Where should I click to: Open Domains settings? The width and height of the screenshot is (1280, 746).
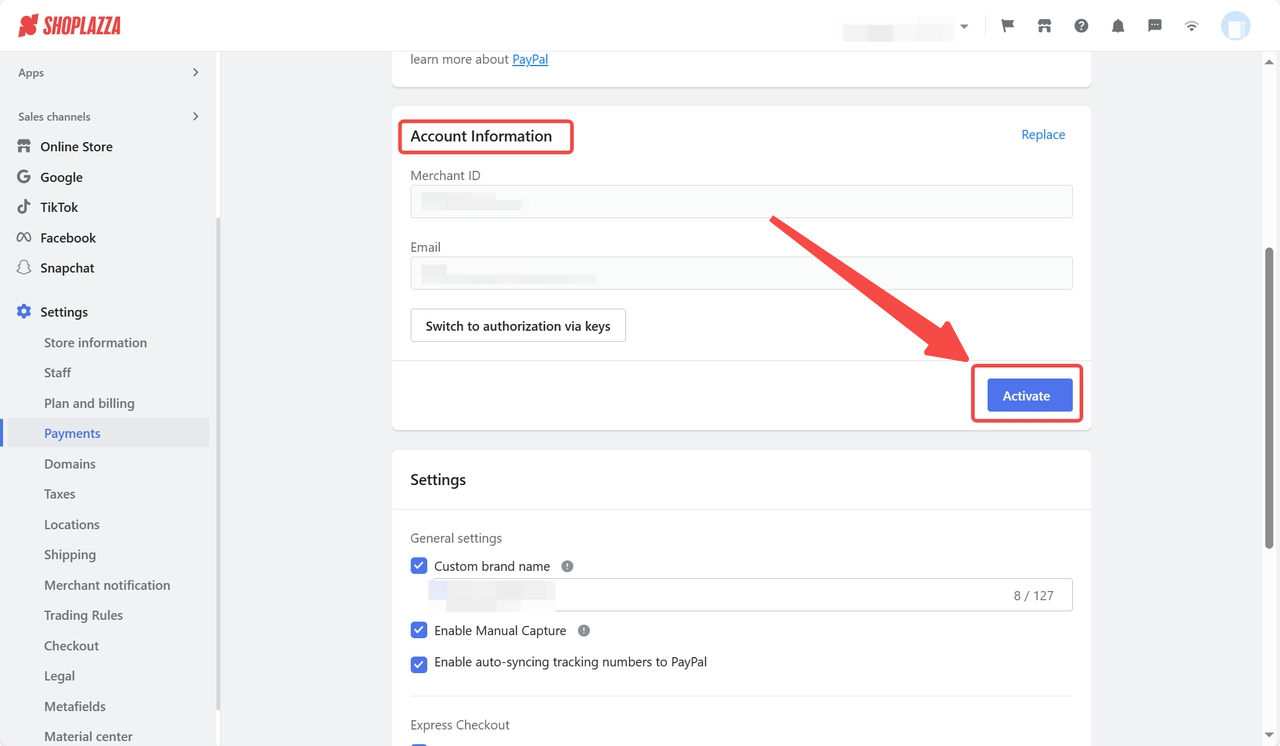[x=70, y=464]
